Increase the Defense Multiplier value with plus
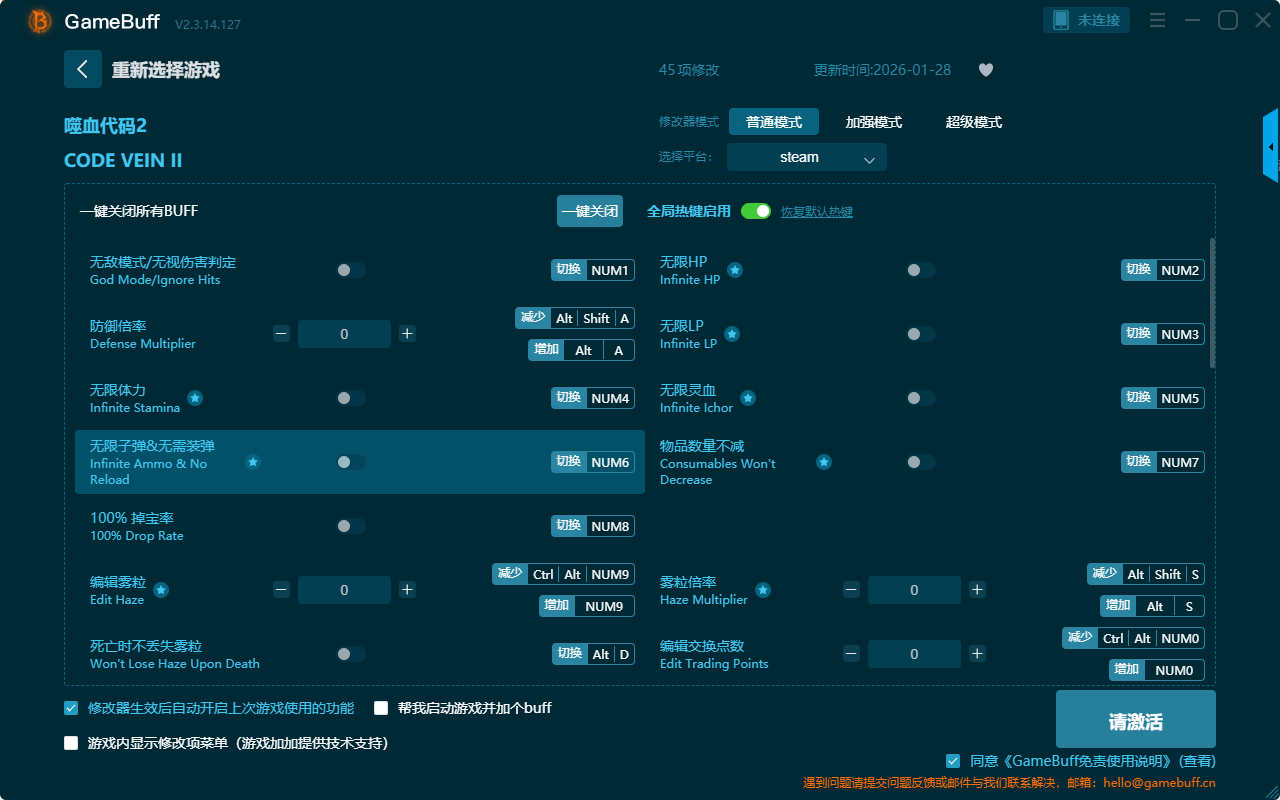The width and height of the screenshot is (1280, 800). 407,334
